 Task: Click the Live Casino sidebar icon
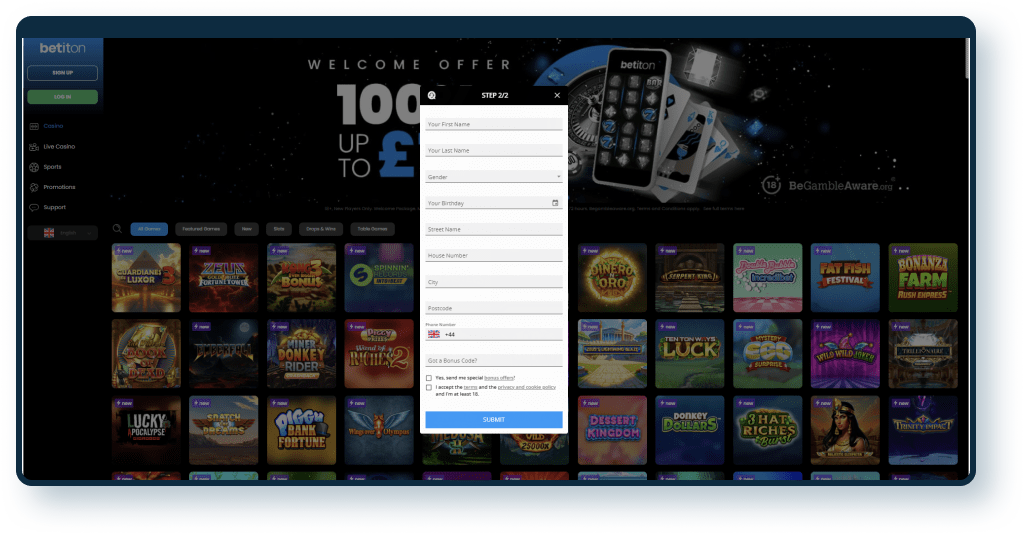34,147
